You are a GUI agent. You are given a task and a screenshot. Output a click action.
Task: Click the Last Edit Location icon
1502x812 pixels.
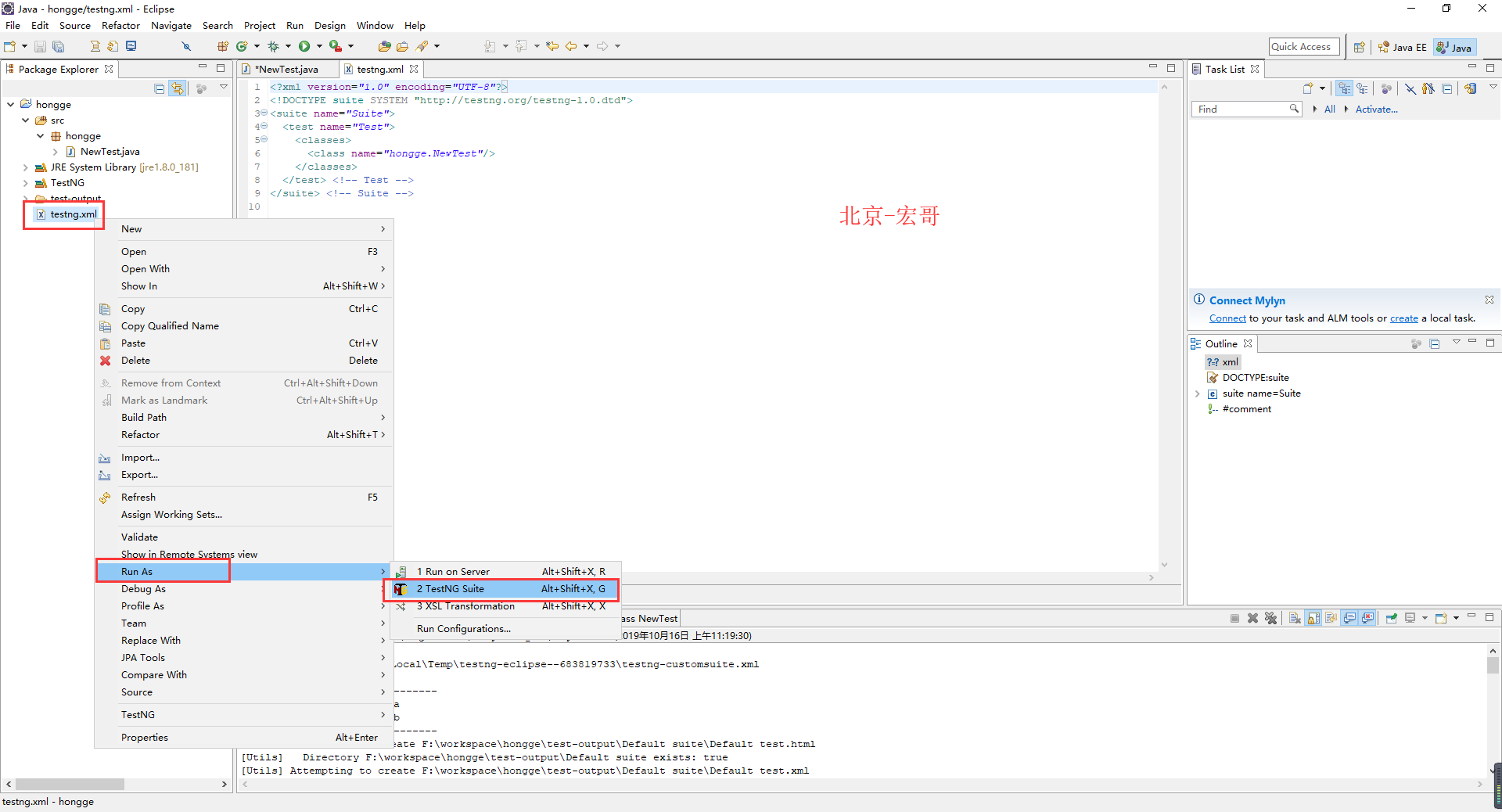tap(552, 46)
